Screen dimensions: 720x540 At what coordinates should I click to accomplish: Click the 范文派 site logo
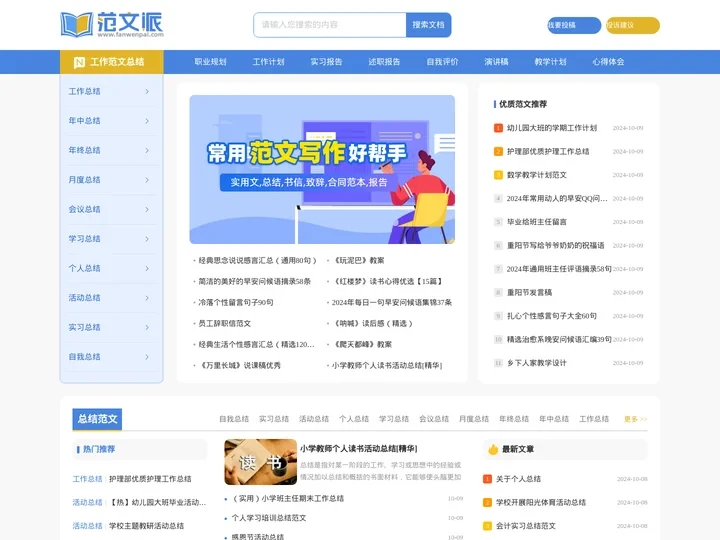tap(110, 24)
